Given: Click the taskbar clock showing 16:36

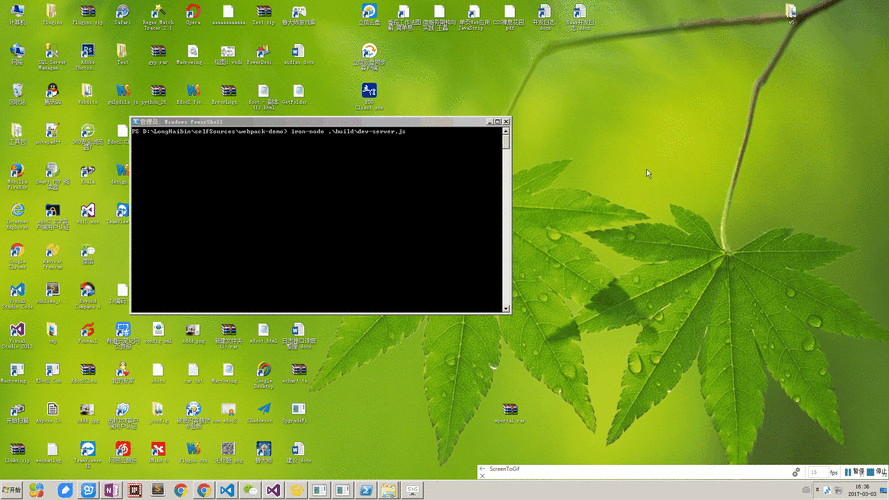Looking at the screenshot, I should pyautogui.click(x=858, y=490).
